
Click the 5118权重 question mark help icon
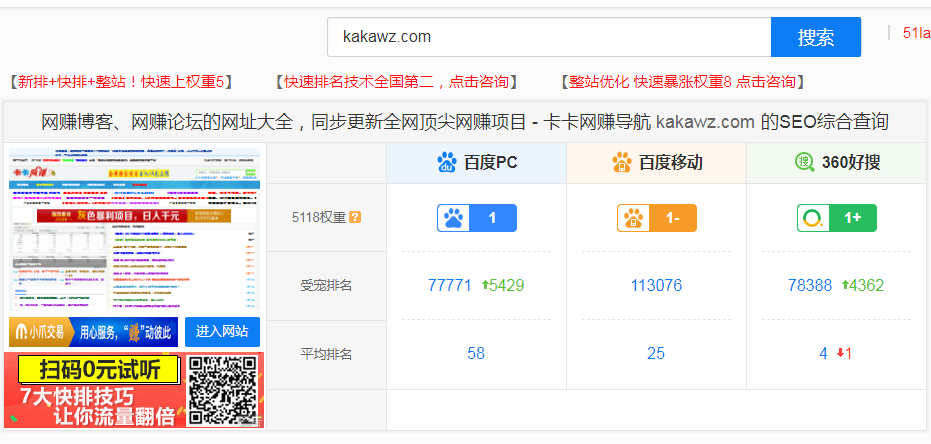tap(355, 217)
